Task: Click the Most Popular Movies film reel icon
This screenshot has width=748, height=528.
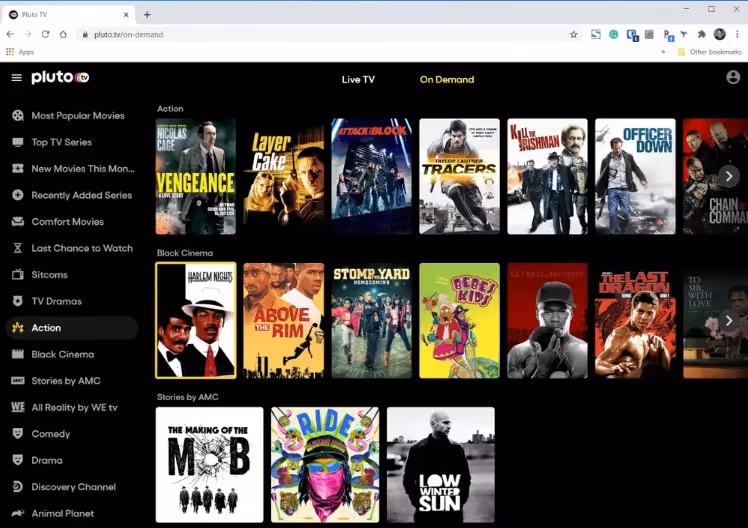Action: pos(18,115)
